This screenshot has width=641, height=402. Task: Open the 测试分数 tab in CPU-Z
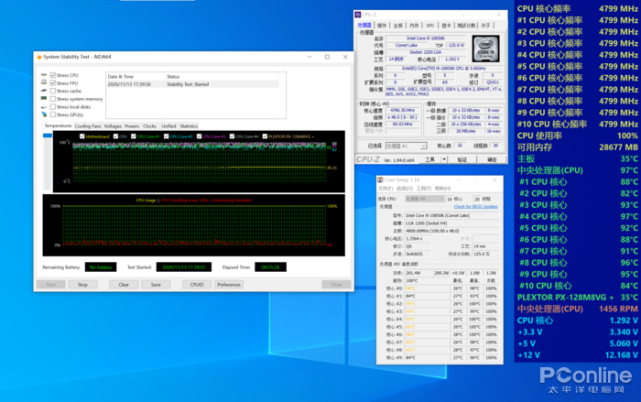[466, 25]
